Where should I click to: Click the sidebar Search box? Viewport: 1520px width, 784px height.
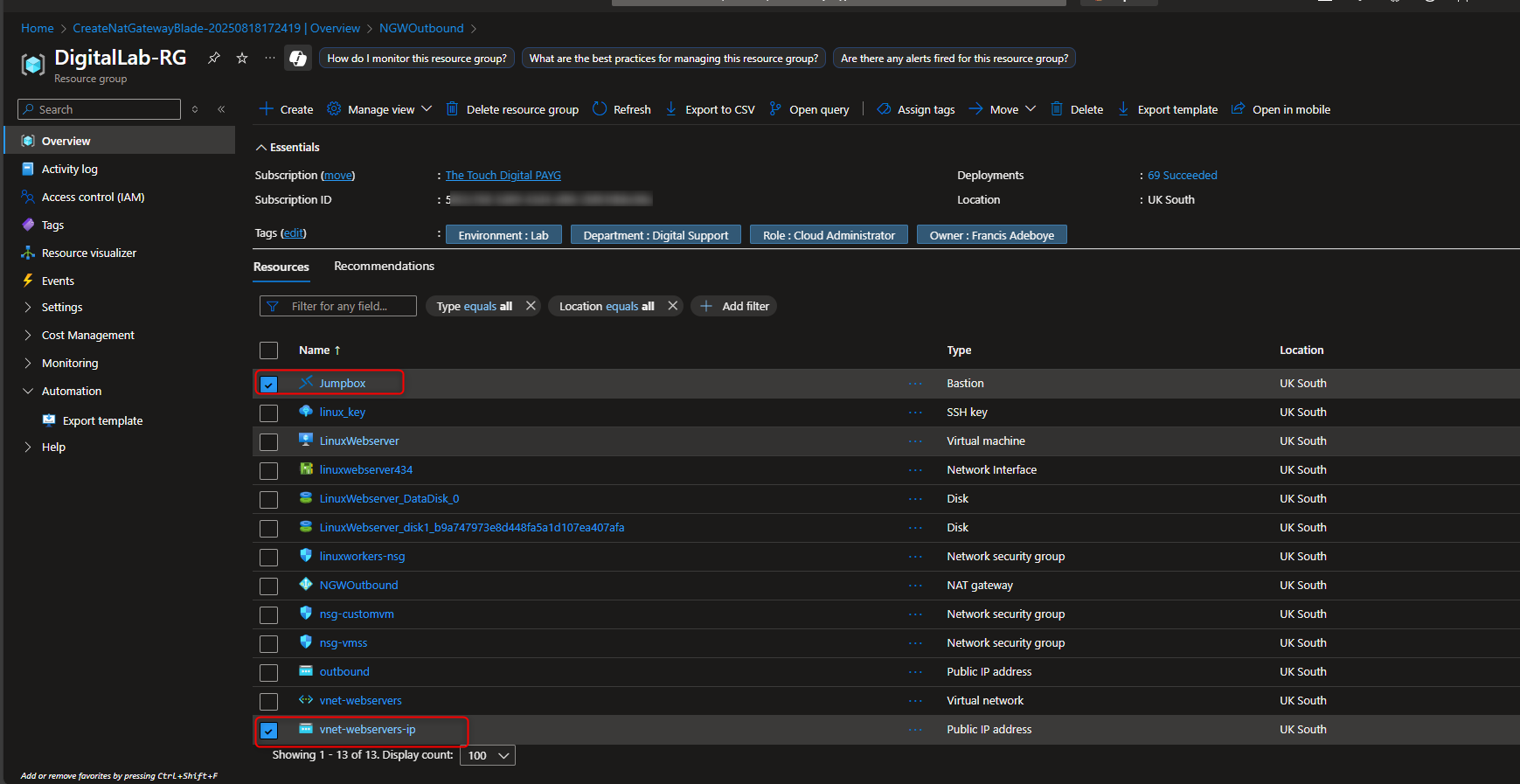point(100,109)
